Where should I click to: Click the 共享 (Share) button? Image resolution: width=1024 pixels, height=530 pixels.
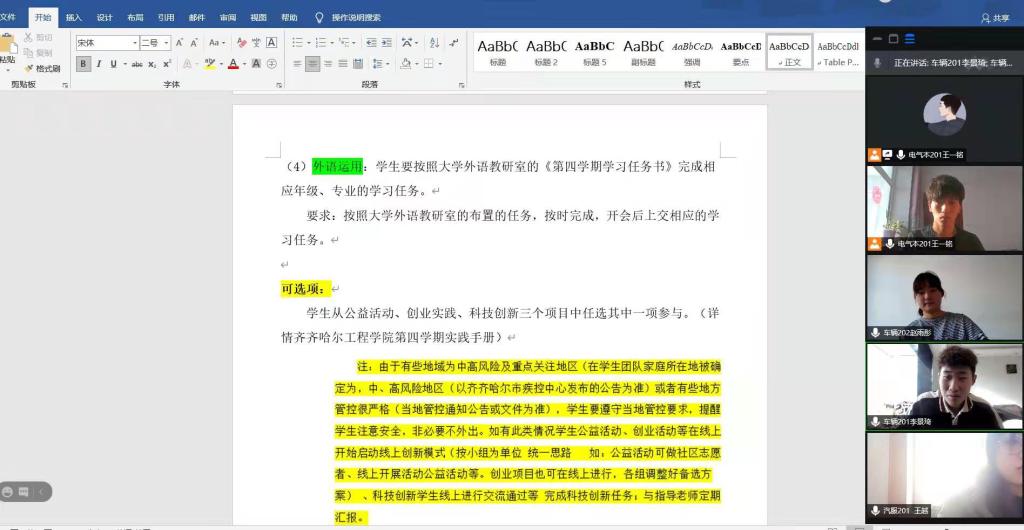995,17
